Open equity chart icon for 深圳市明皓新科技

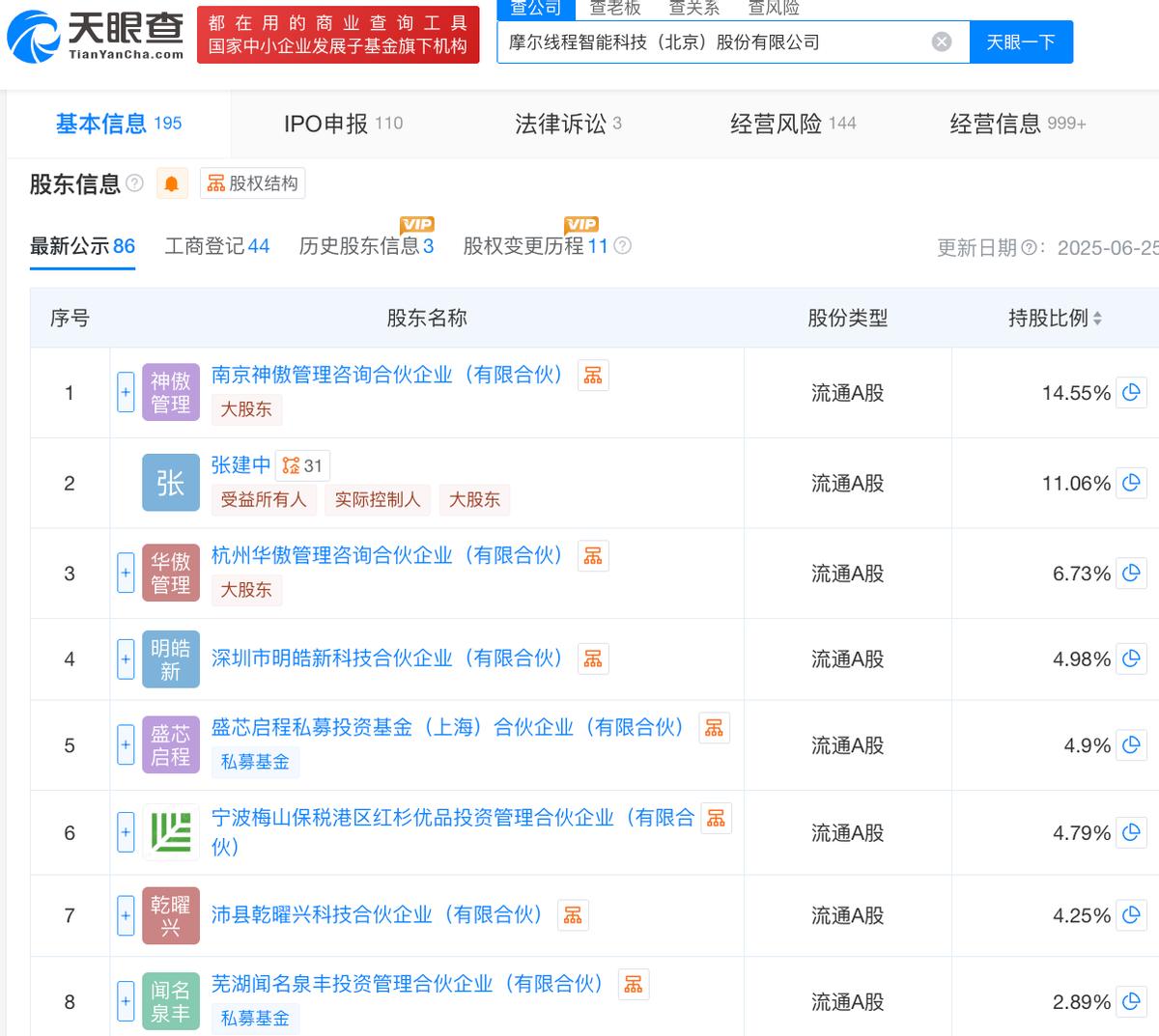click(x=593, y=658)
